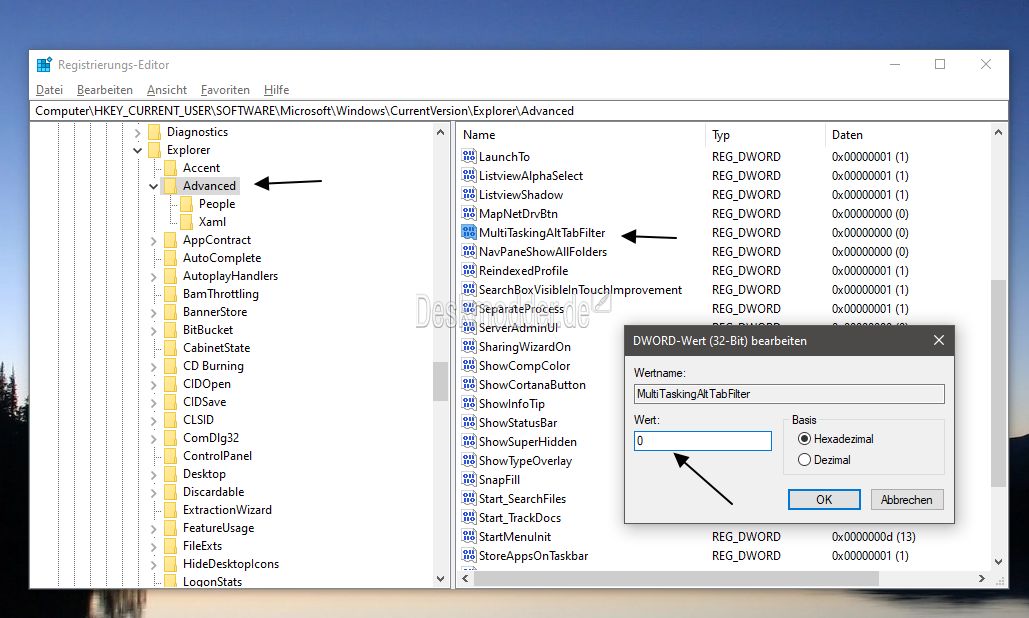Click the StartMenuInit DWORD icon

469,537
